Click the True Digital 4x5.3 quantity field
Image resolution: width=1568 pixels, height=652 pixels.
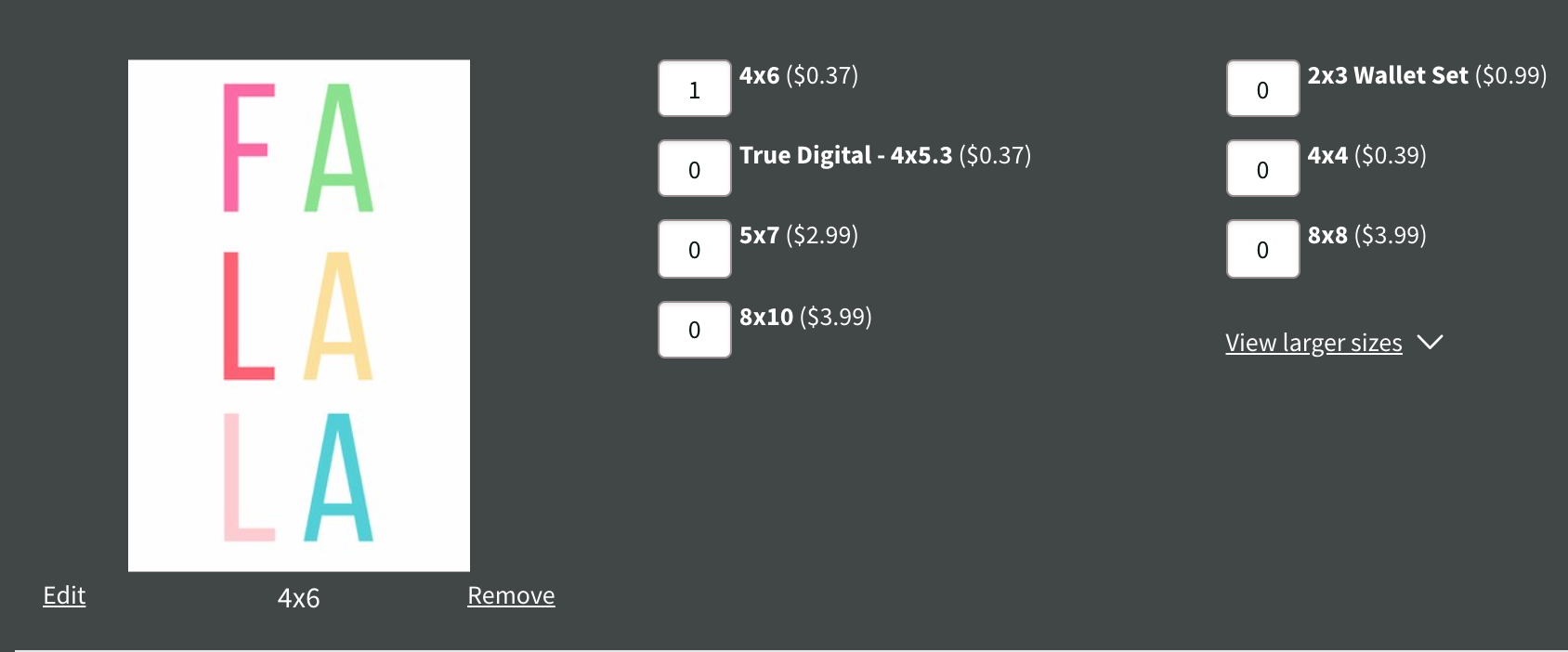694,169
